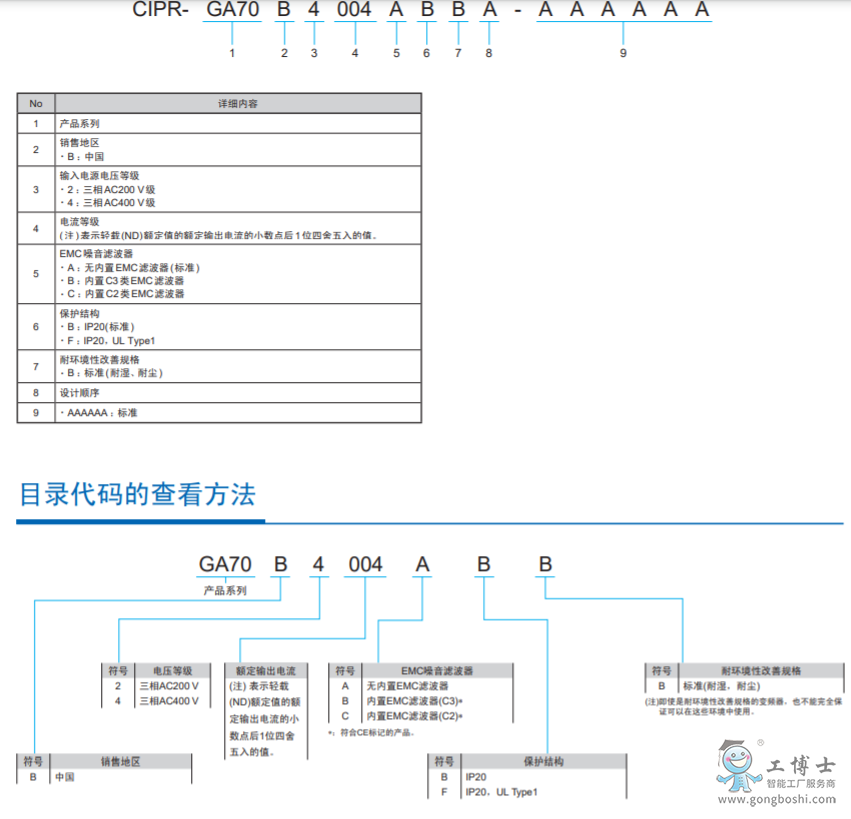Screen dimensions: 851x819
Task: Click the 详细内容 header in the top table
Action: [x=238, y=103]
